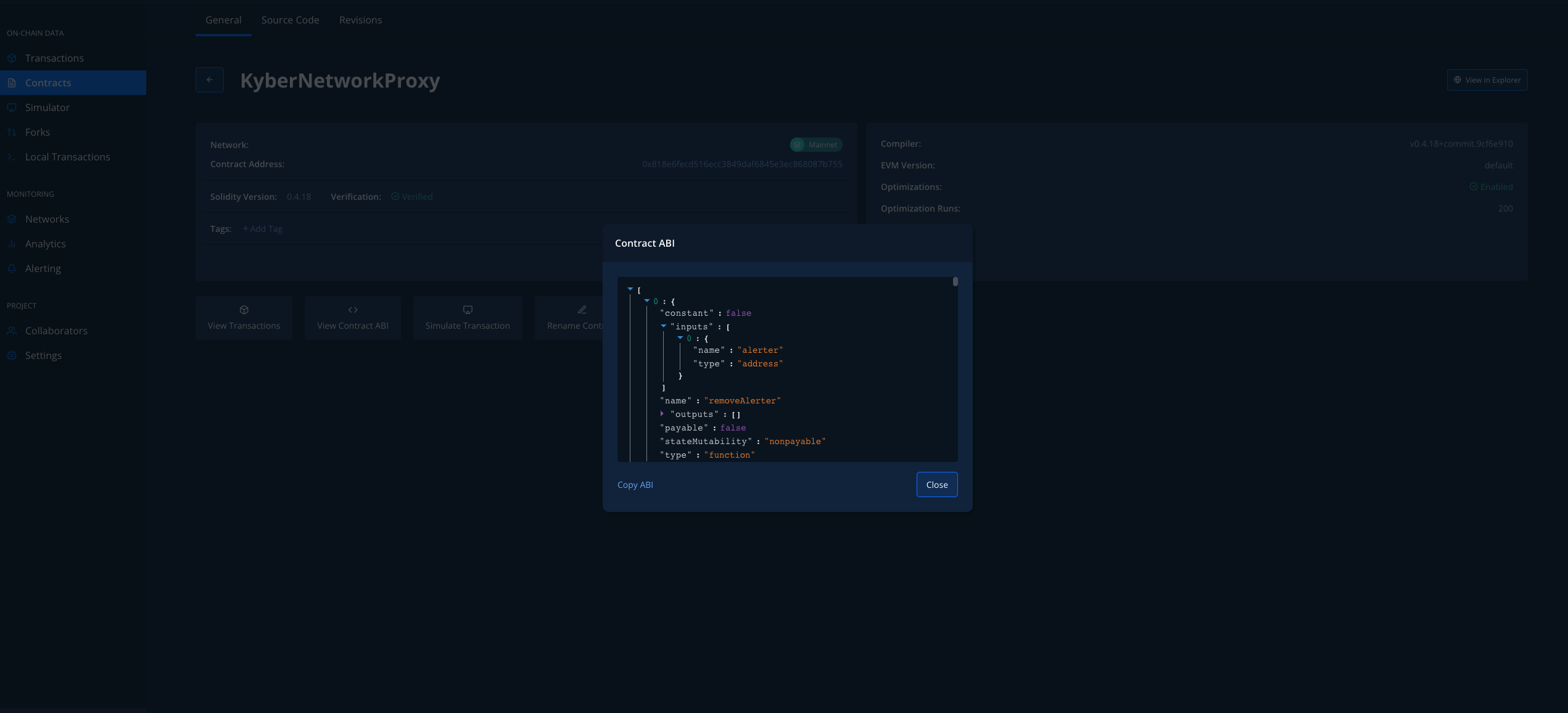Image resolution: width=1568 pixels, height=713 pixels.
Task: Click the cube icon above View Transactions
Action: [x=244, y=310]
